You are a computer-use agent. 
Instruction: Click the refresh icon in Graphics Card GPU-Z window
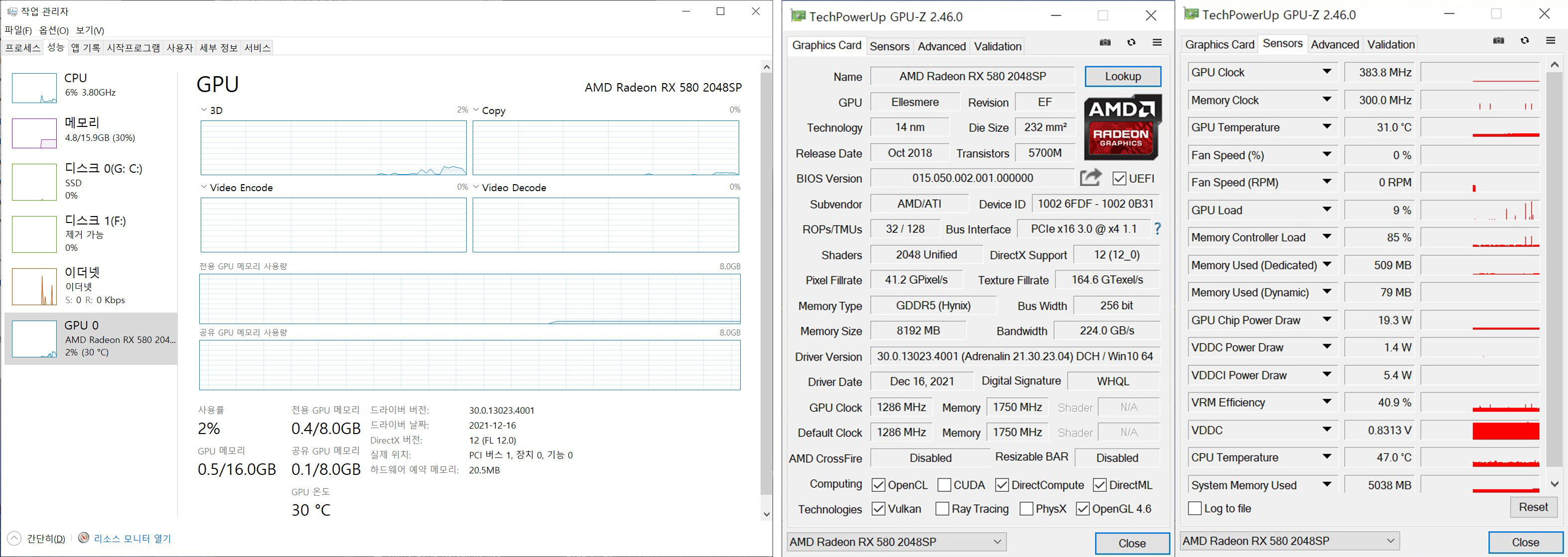[x=1131, y=43]
